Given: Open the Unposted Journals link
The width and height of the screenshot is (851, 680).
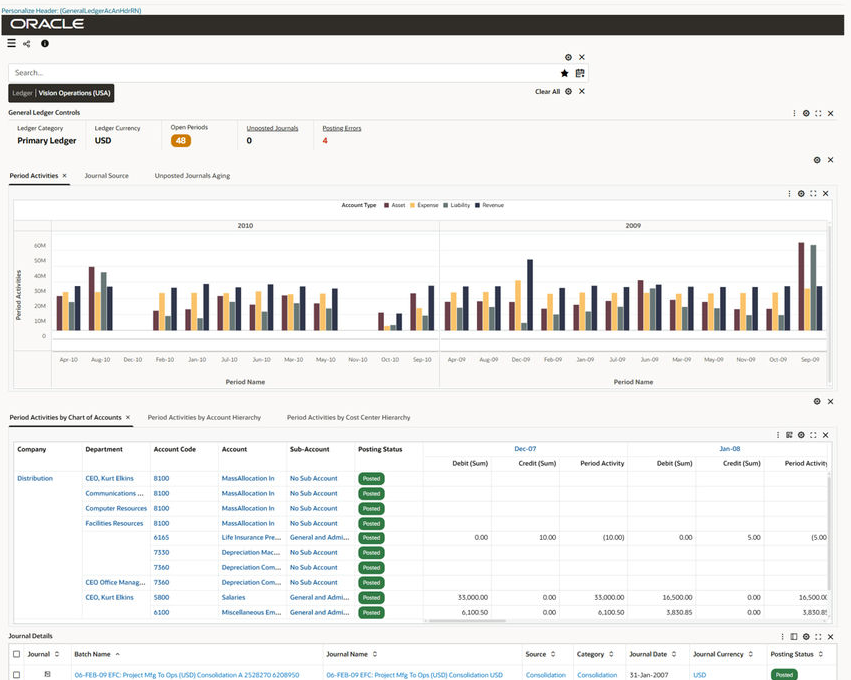Looking at the screenshot, I should [272, 129].
